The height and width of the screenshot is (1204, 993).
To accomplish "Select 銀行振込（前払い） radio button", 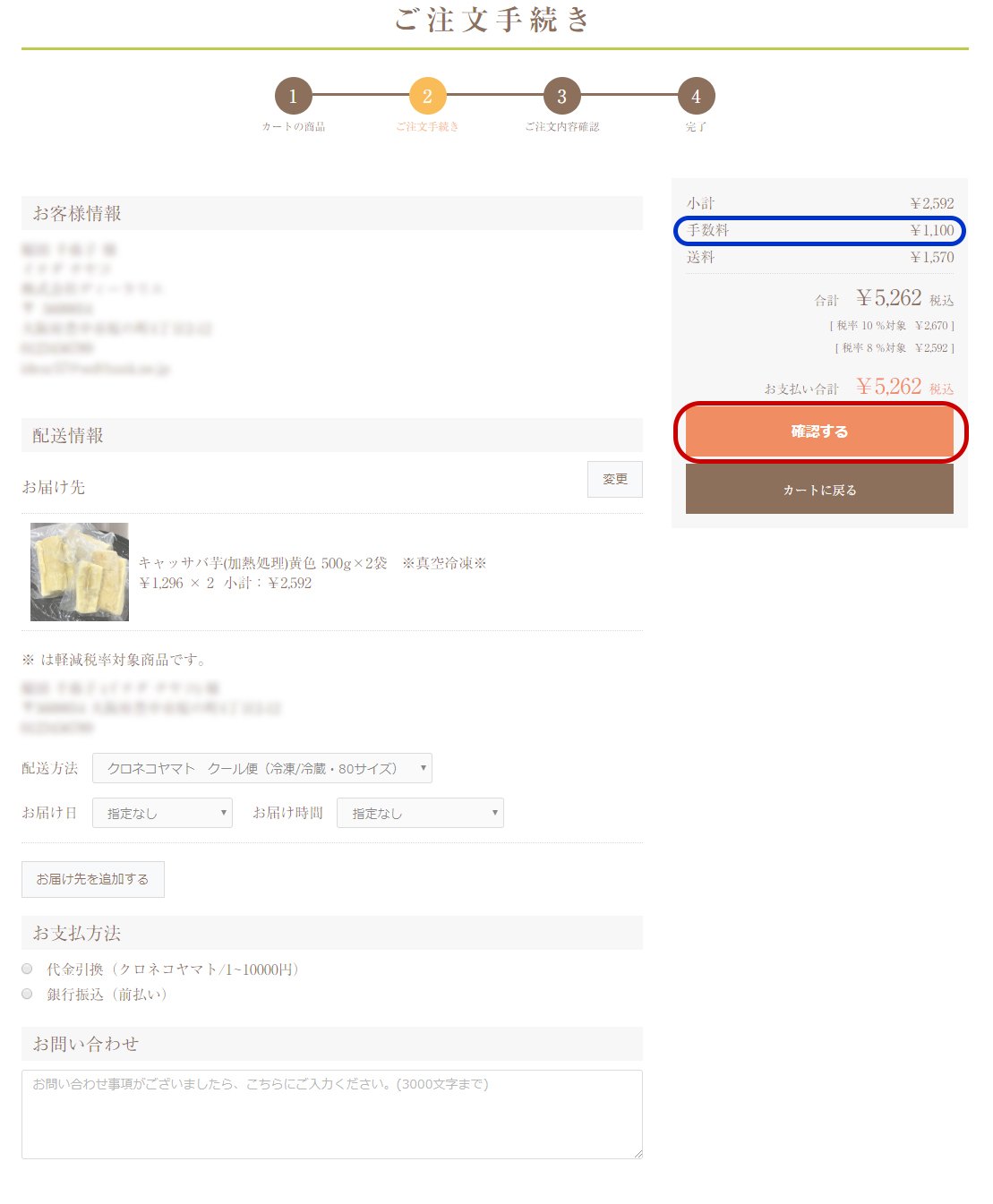I will click(27, 994).
